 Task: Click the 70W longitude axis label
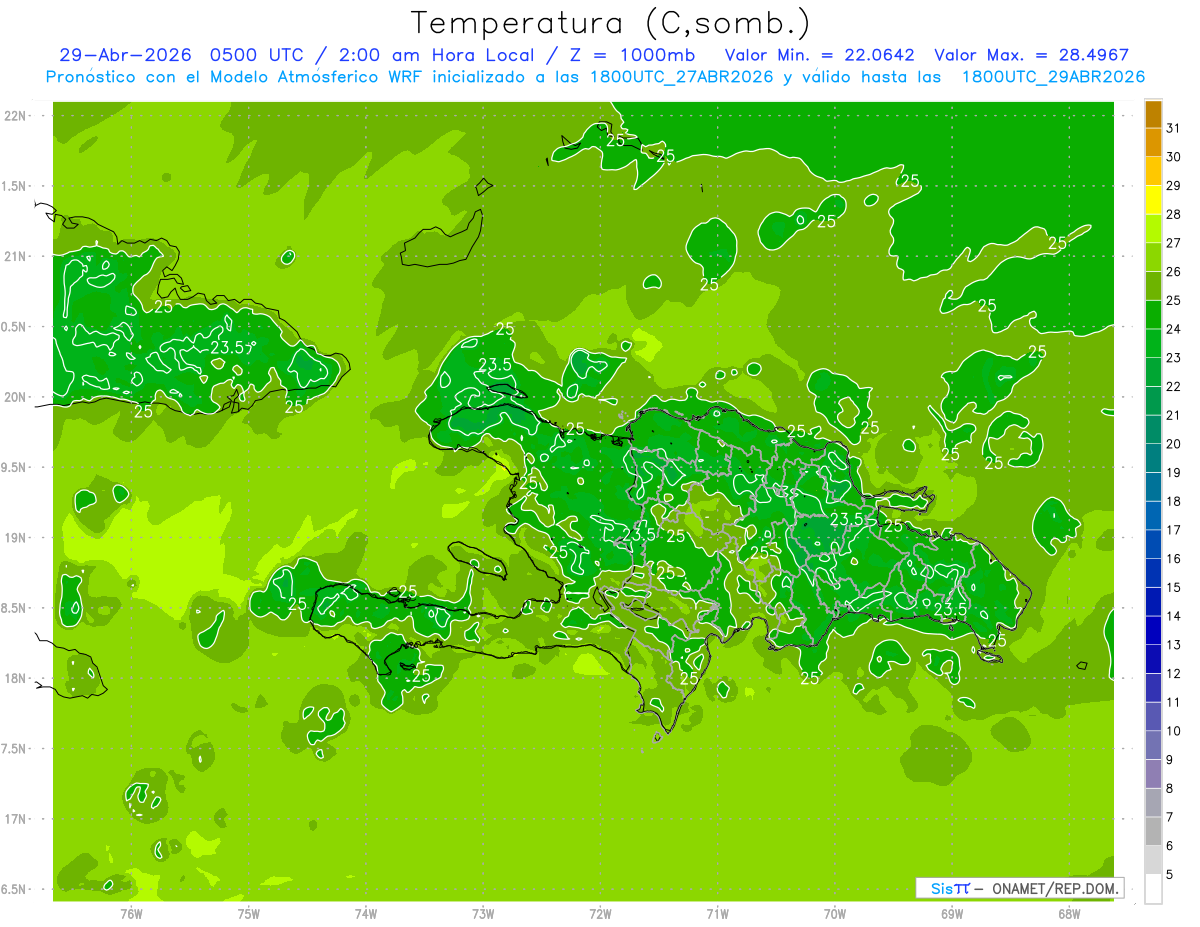coord(834,914)
